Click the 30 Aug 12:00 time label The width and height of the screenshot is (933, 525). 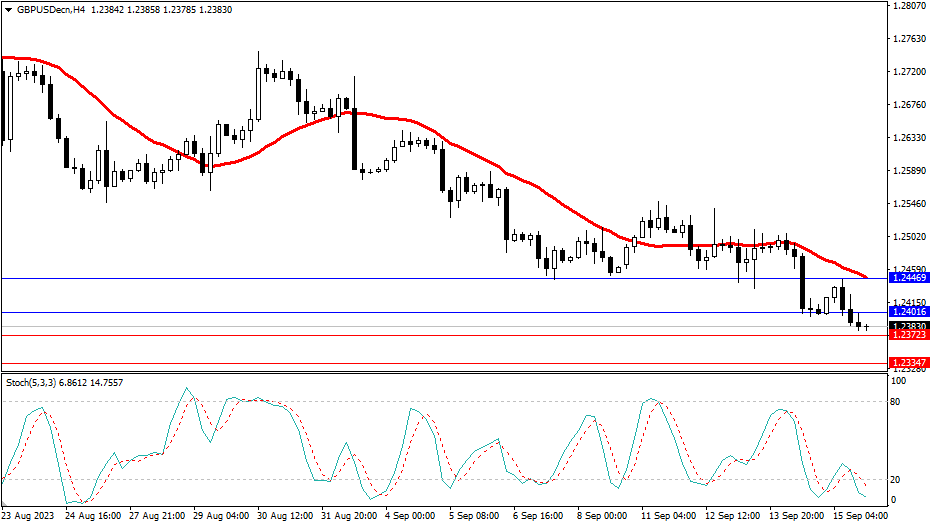point(285,516)
